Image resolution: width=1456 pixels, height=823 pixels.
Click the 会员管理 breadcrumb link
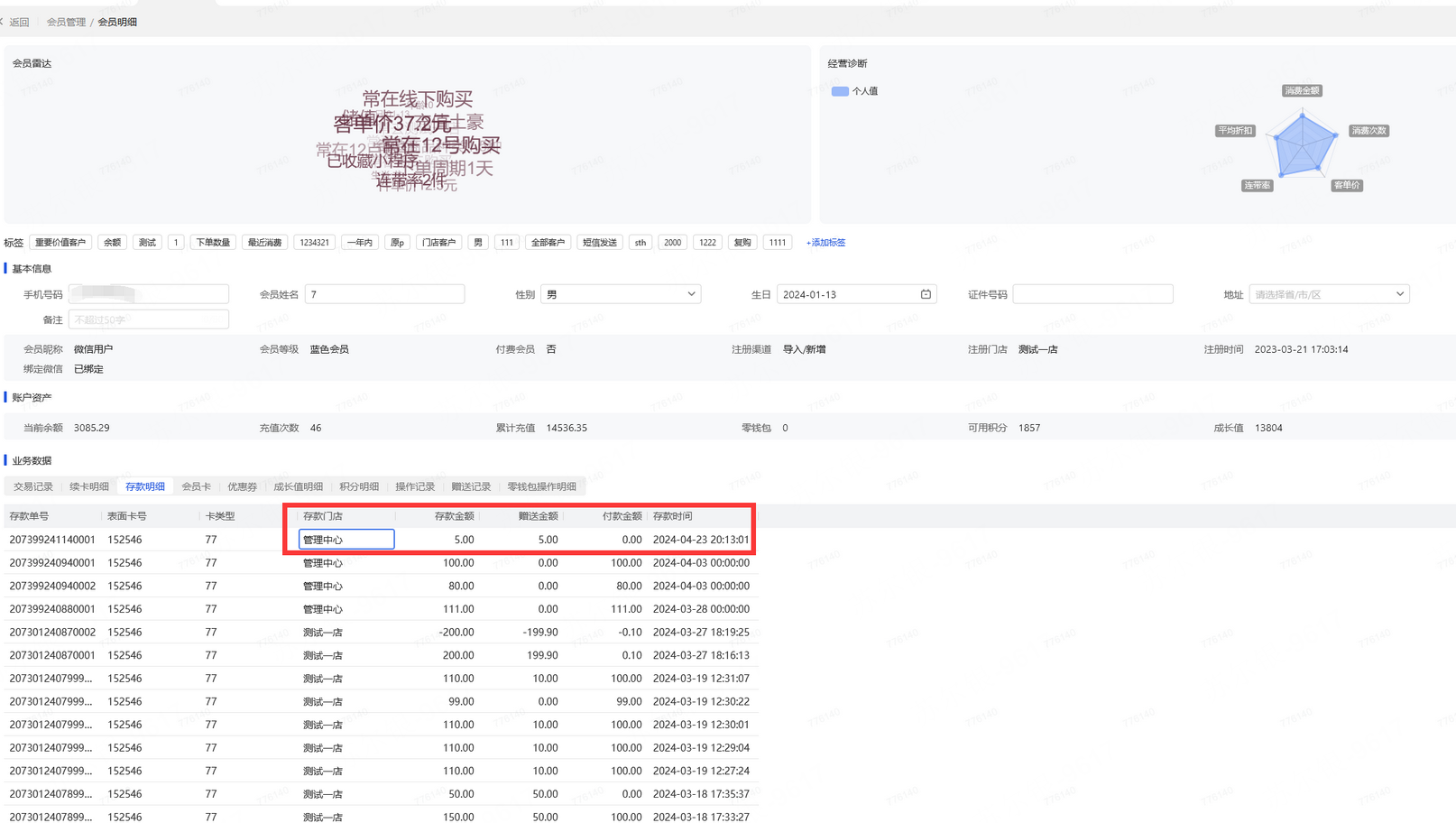(x=66, y=22)
